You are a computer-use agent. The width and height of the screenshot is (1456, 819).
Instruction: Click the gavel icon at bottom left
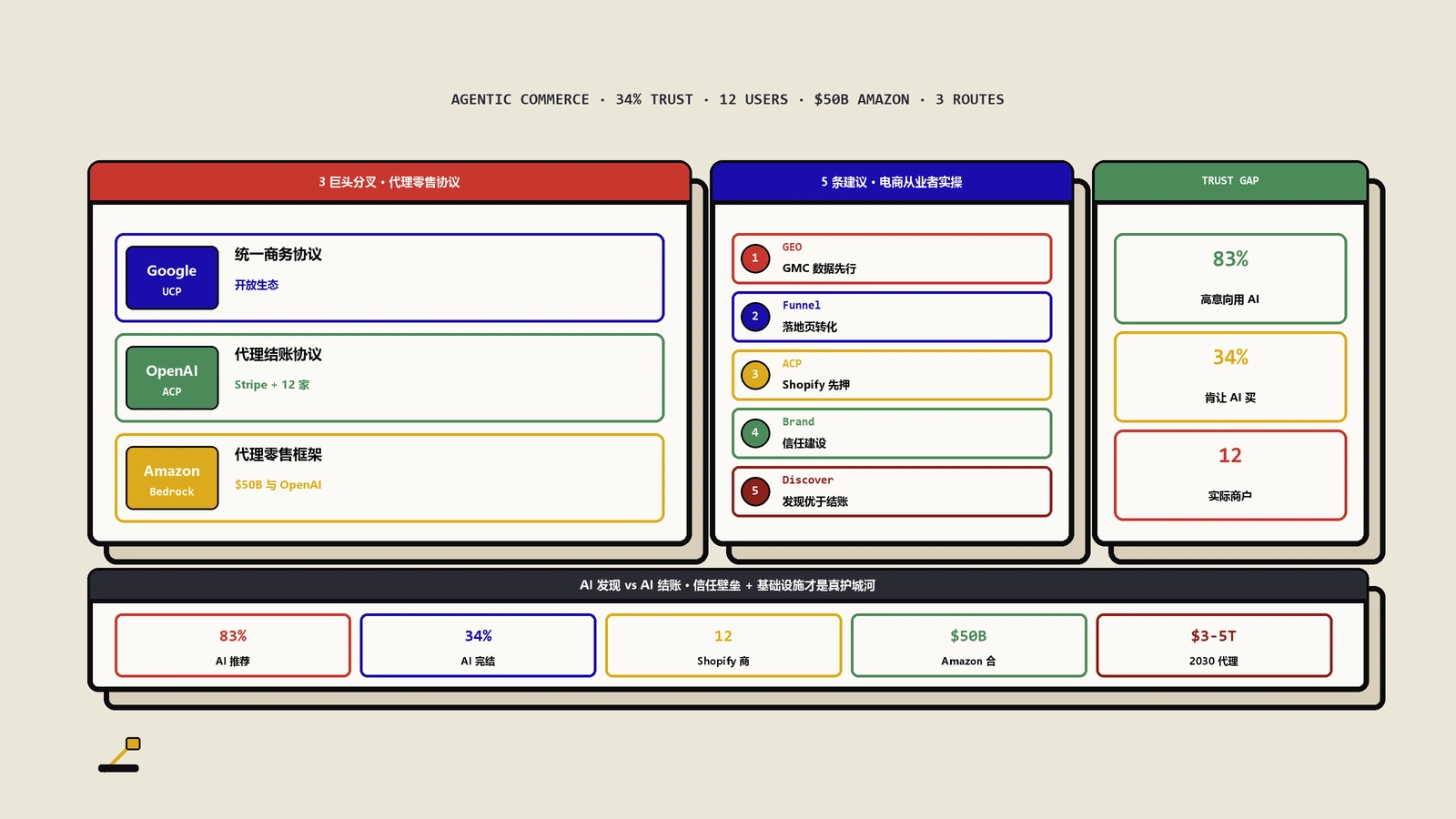point(119,755)
